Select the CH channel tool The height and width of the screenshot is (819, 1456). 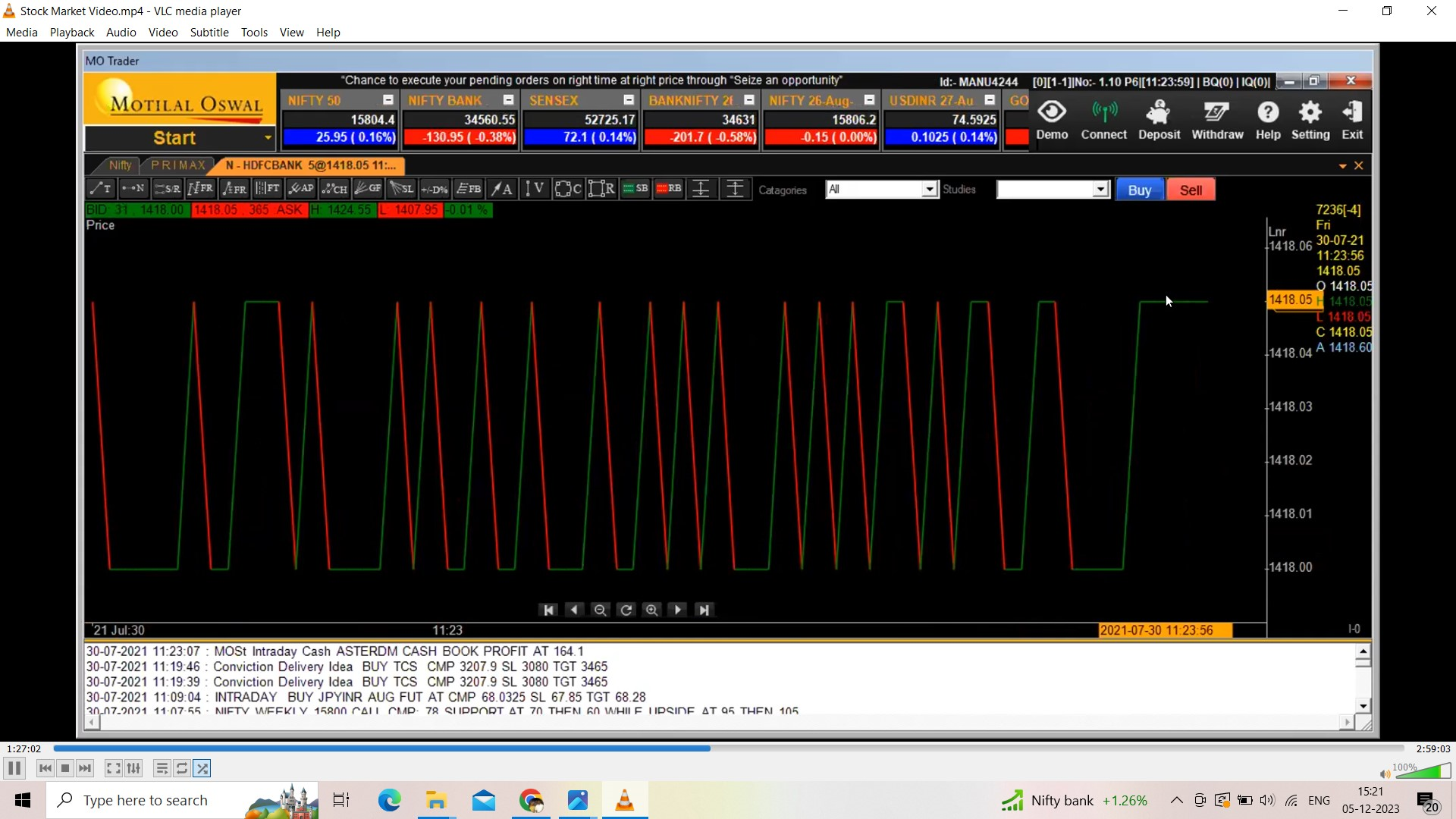click(334, 189)
